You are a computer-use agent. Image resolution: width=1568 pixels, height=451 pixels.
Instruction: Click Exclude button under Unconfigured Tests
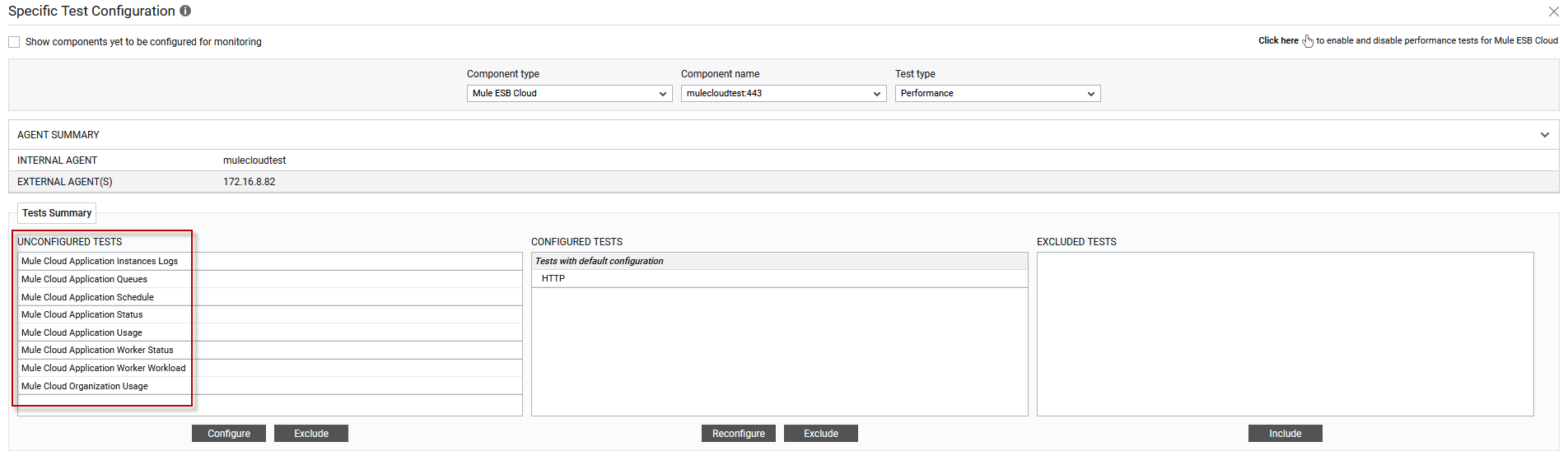pyautogui.click(x=311, y=434)
